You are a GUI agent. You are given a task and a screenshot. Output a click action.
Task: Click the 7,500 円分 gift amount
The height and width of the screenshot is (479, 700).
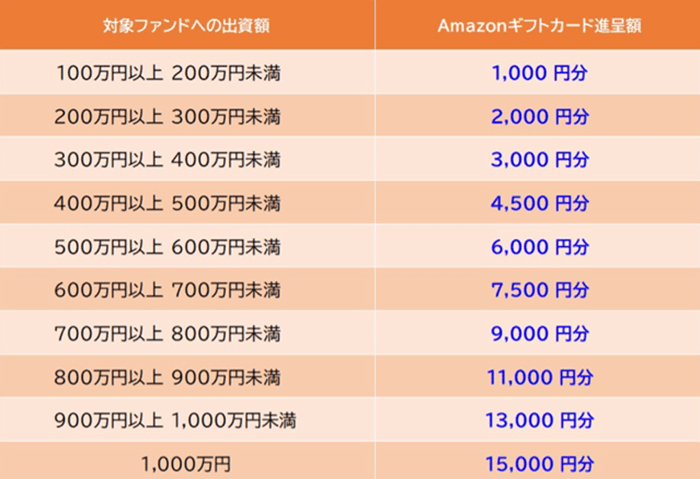click(540, 290)
